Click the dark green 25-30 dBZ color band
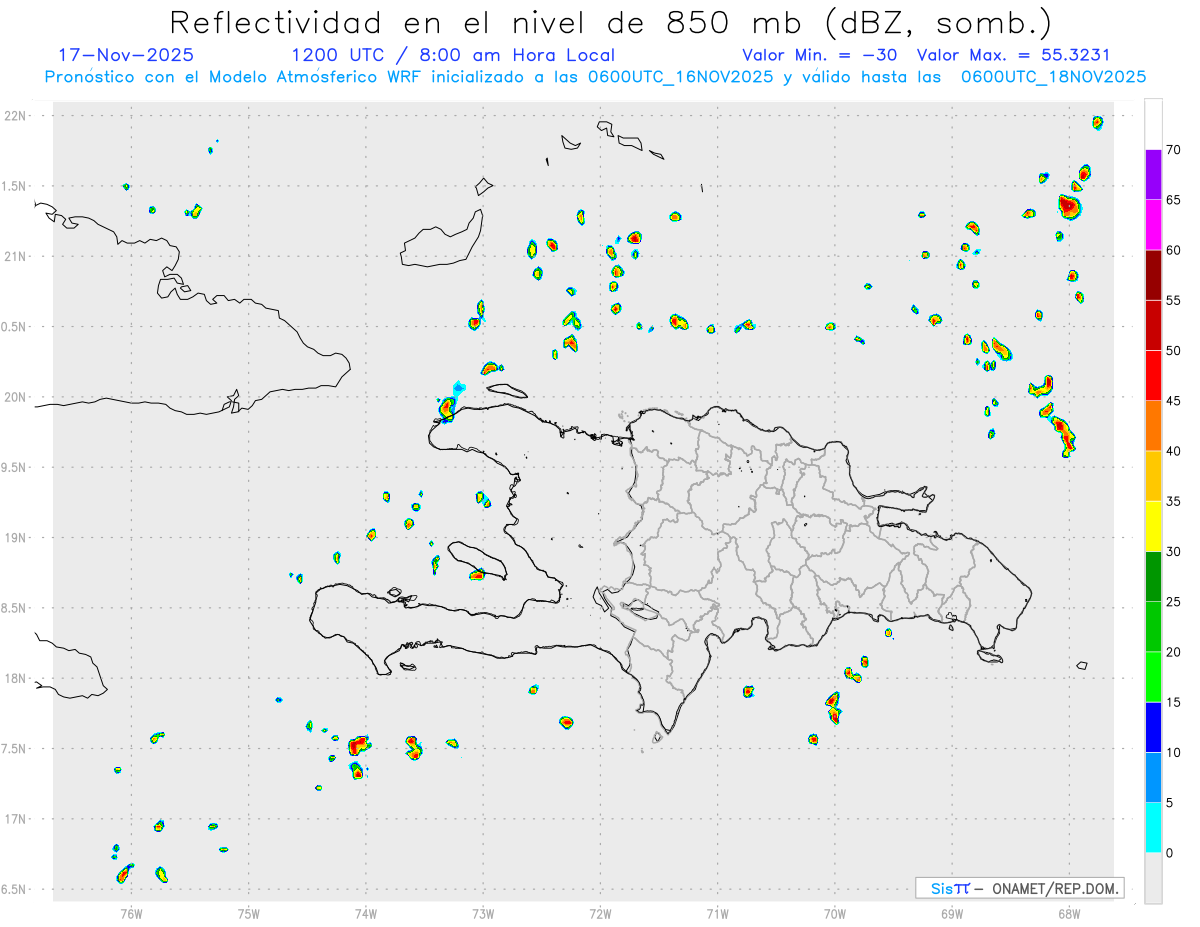The width and height of the screenshot is (1200, 927). click(1153, 576)
